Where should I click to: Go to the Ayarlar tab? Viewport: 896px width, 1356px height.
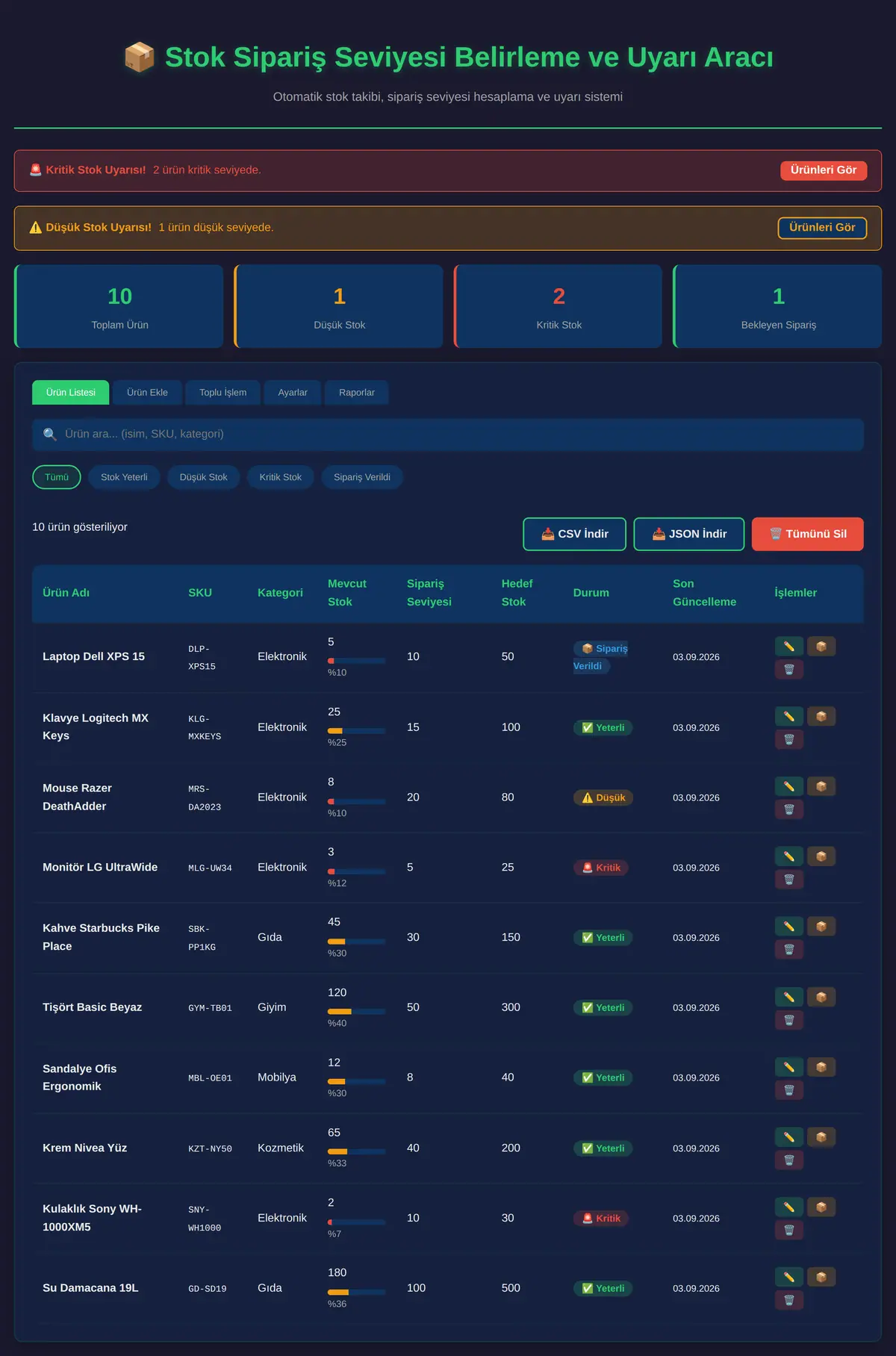coord(293,393)
